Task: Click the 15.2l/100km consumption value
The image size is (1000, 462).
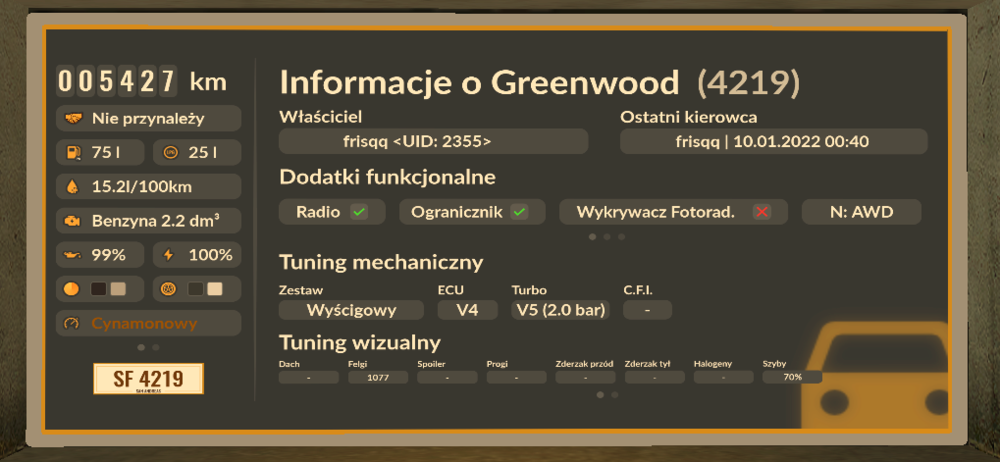Action: [x=142, y=187]
